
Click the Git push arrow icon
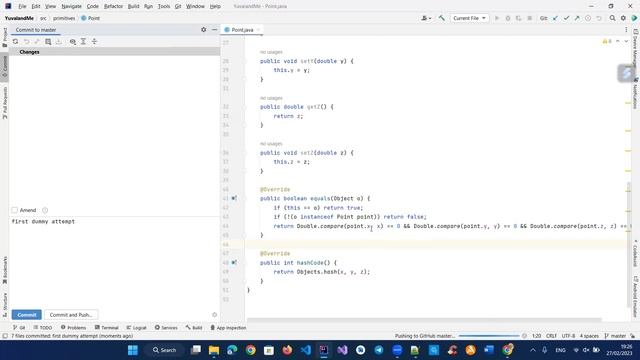click(577, 18)
